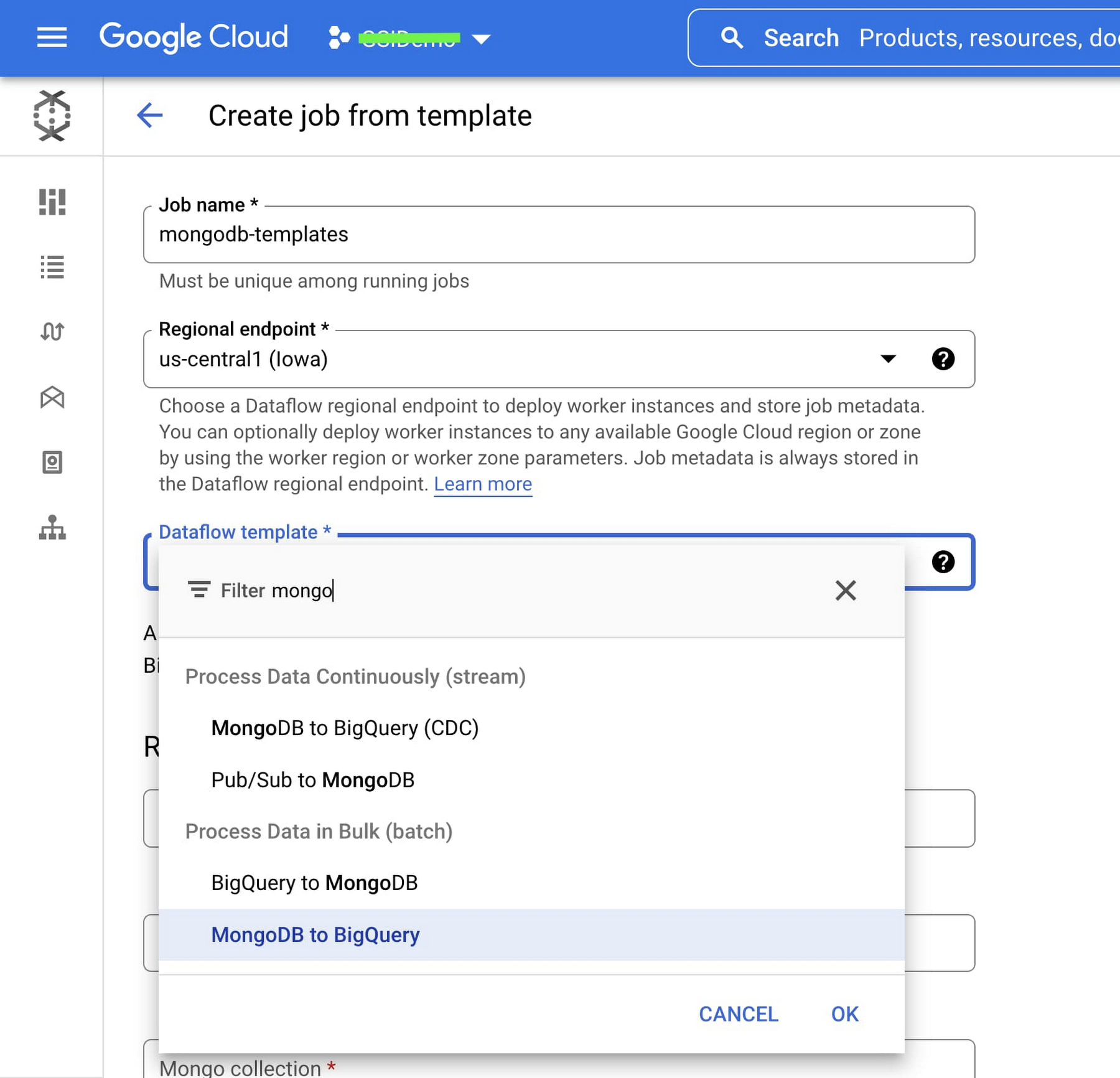Click the Filter mongo text box
Screen dimensions: 1120x1078
pos(516,591)
